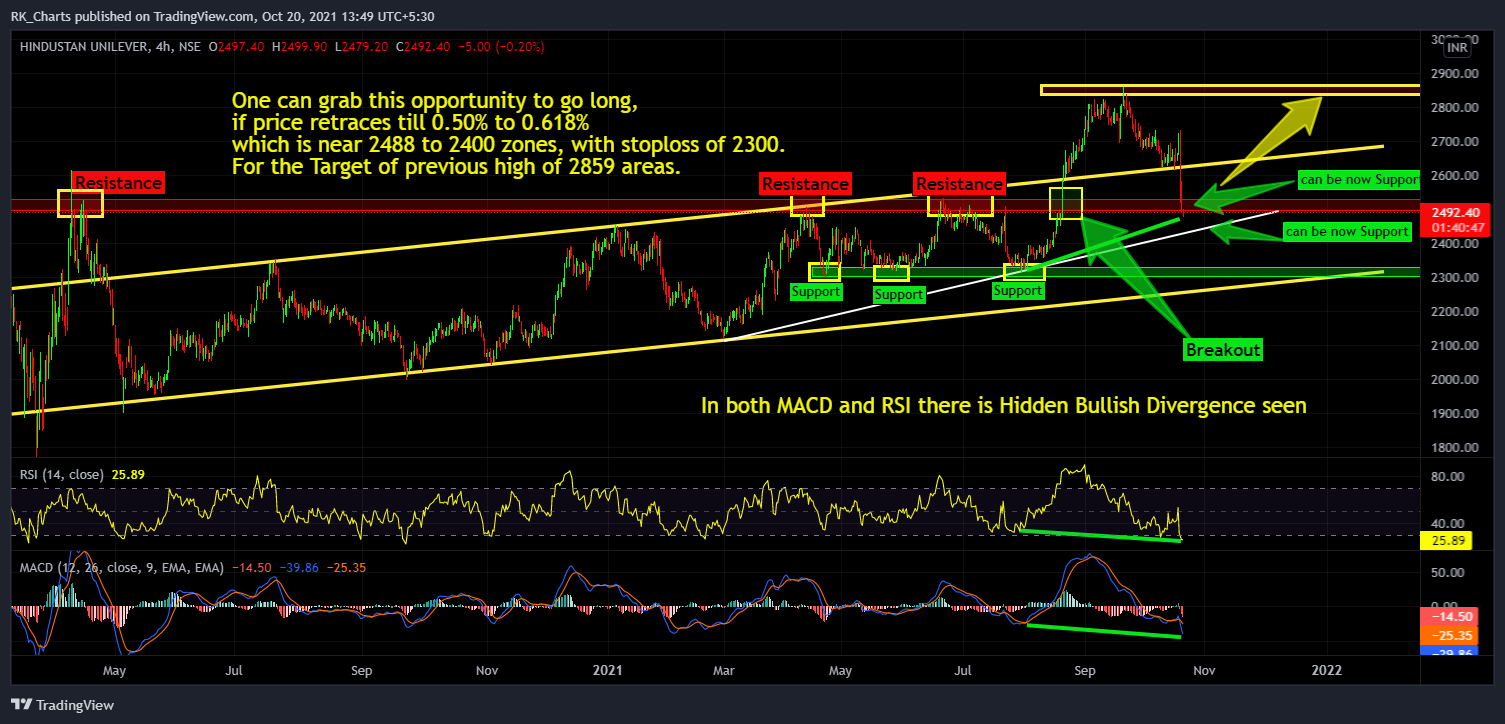Open the RSI (14, close) indicator legend
The height and width of the screenshot is (724, 1505).
[x=61, y=475]
